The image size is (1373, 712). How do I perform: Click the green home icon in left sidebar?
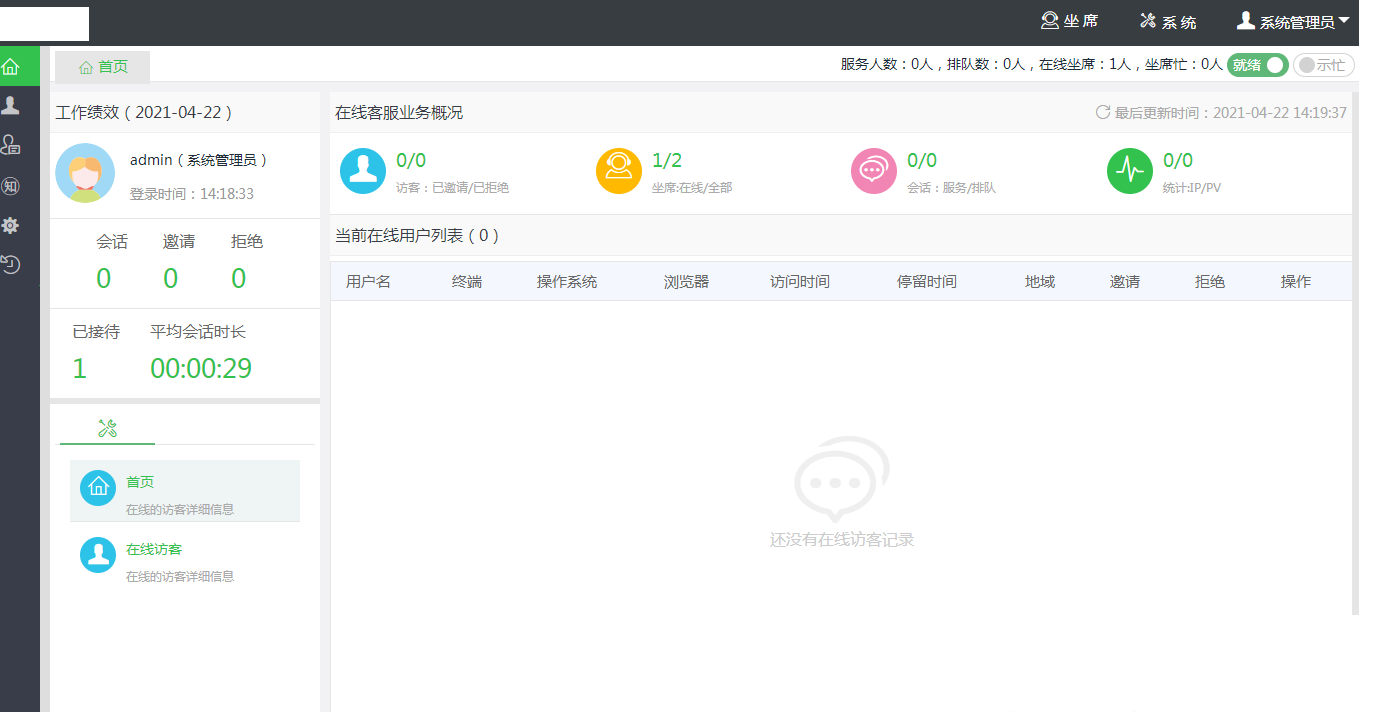11,67
